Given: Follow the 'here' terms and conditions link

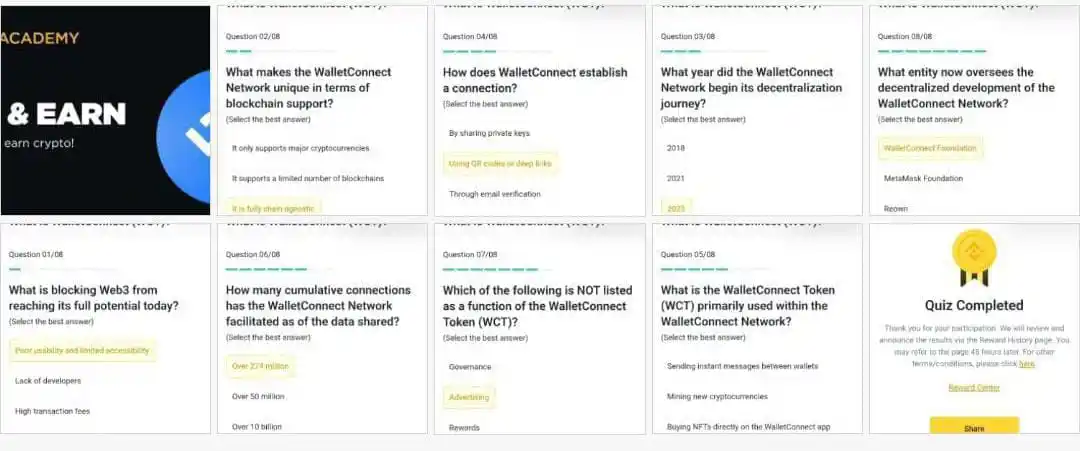Looking at the screenshot, I should 1026,364.
